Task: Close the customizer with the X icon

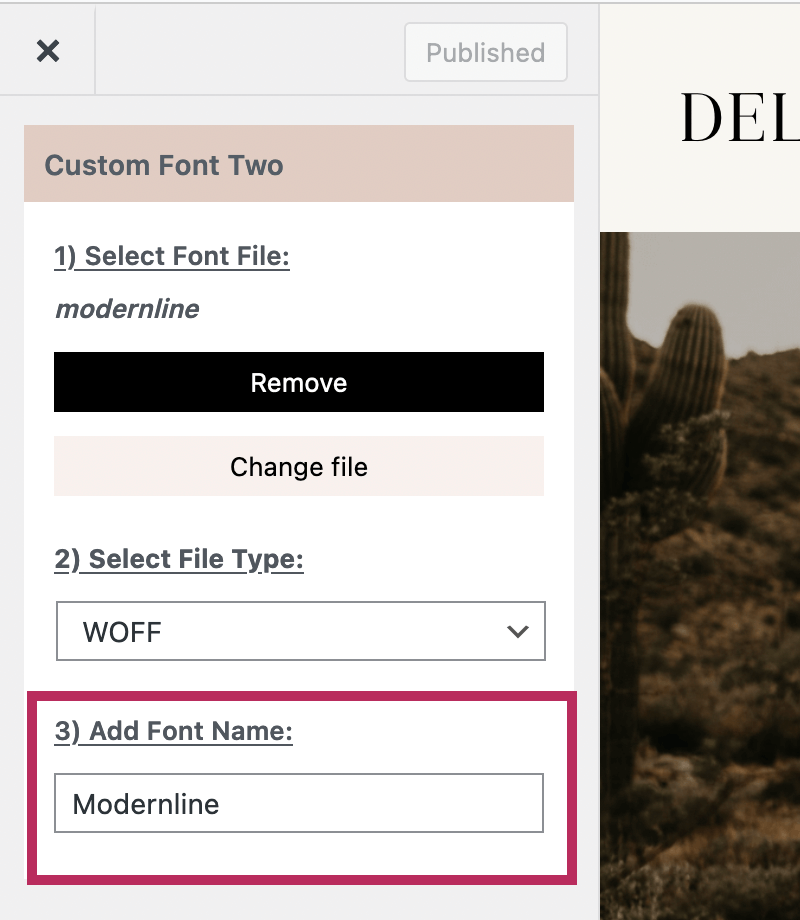Action: pyautogui.click(x=48, y=52)
